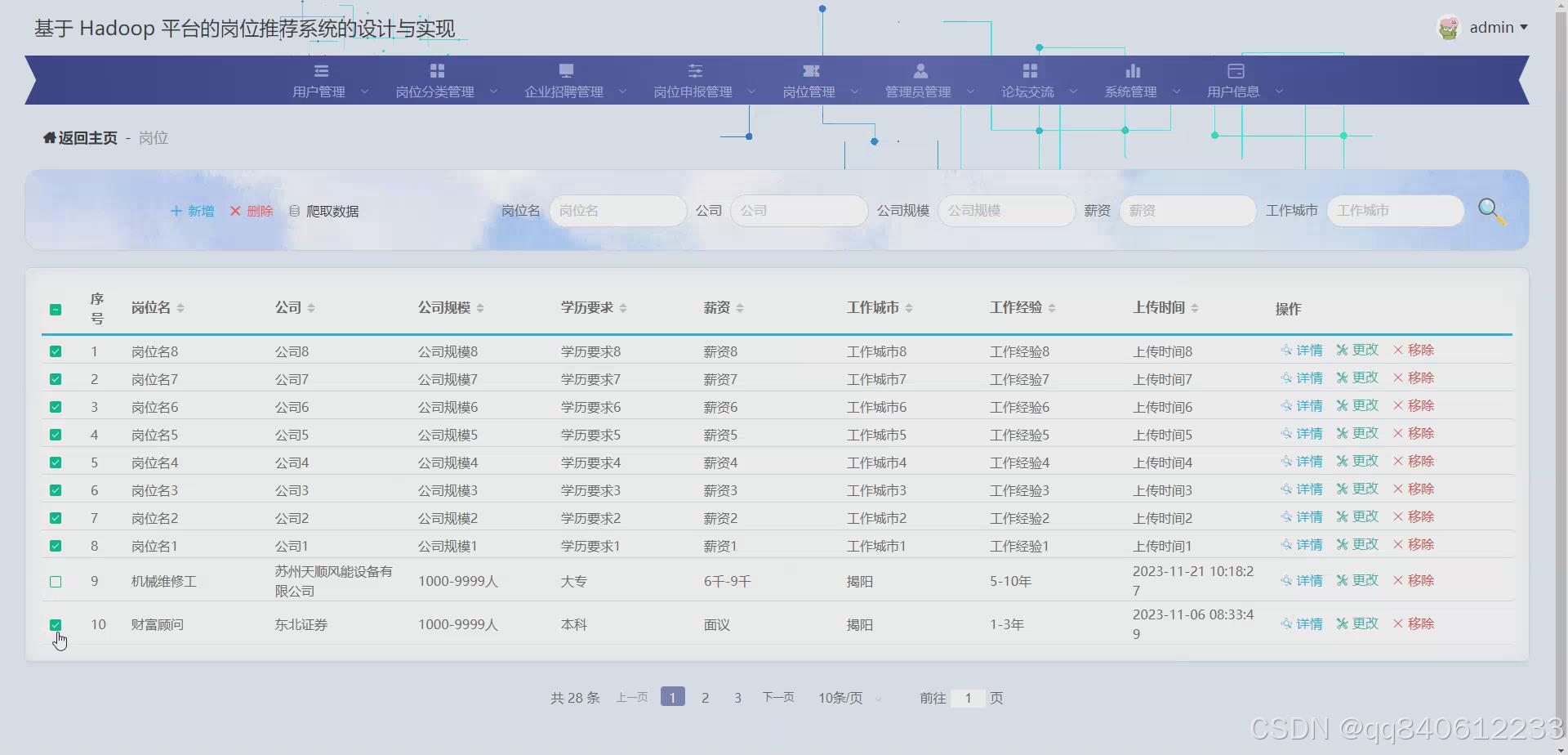This screenshot has width=1568, height=755.
Task: Click the 工作城市 search input
Action: tap(1396, 211)
